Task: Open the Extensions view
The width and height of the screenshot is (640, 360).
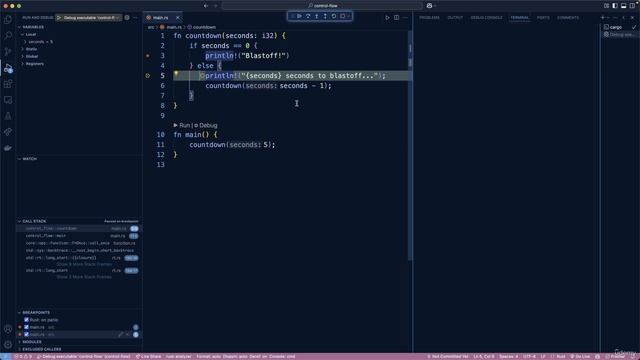Action: click(8, 84)
